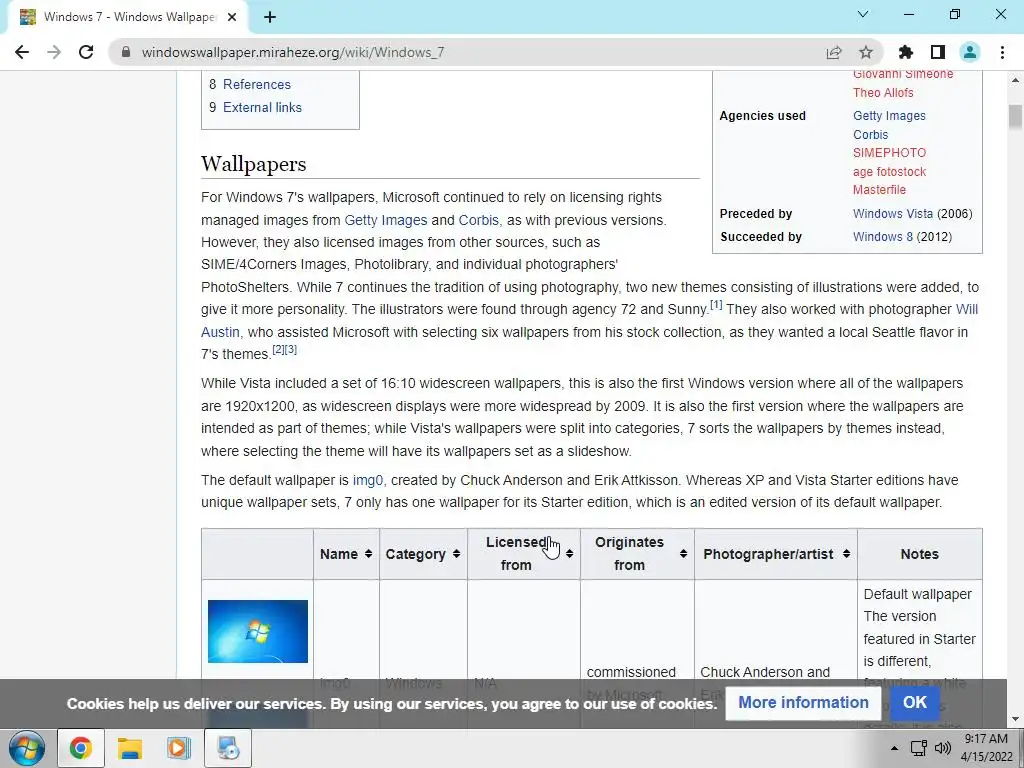Close the Windows 7 wallpaper tab

coord(232,18)
